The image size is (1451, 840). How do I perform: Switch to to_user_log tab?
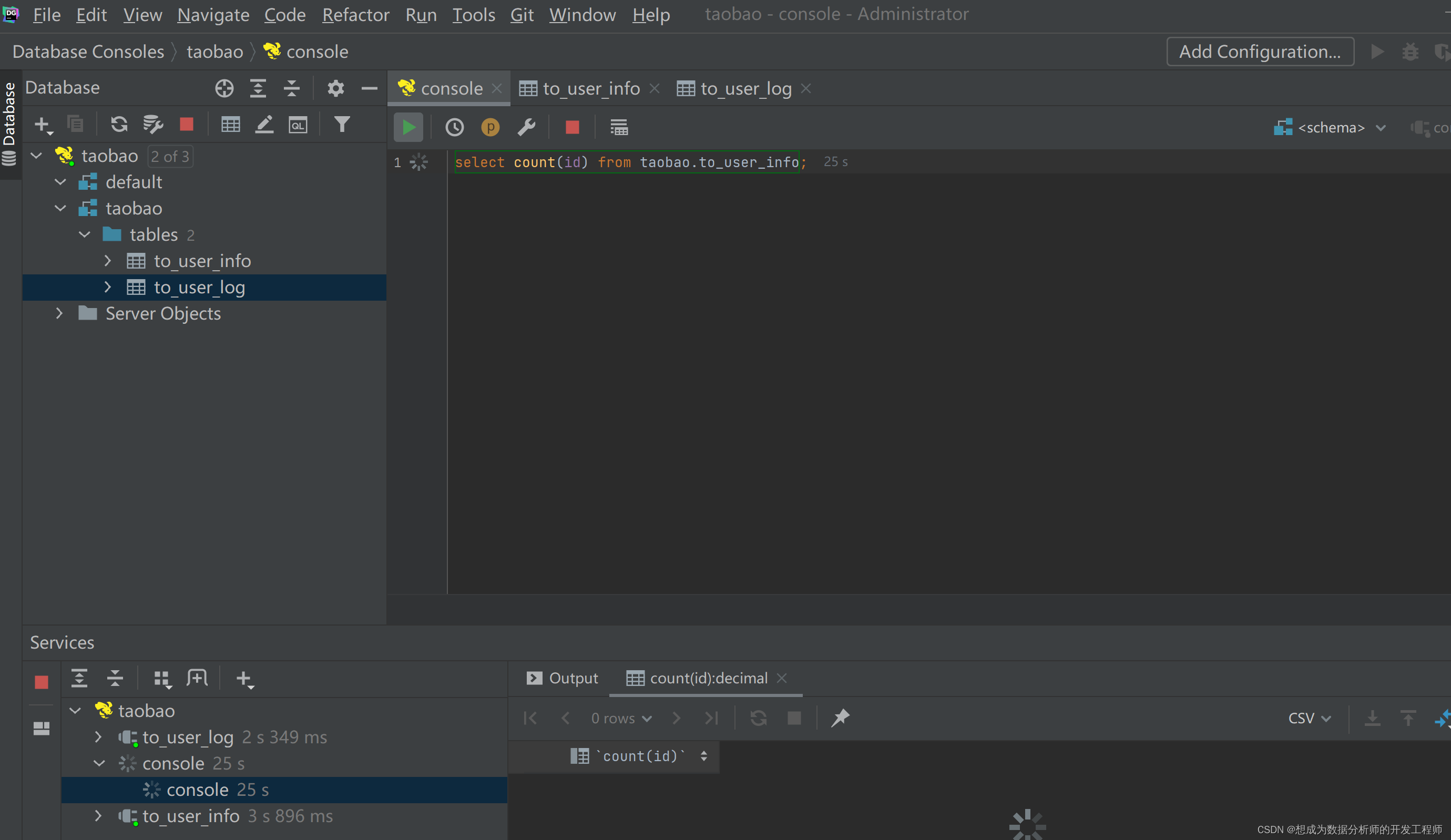(x=745, y=88)
